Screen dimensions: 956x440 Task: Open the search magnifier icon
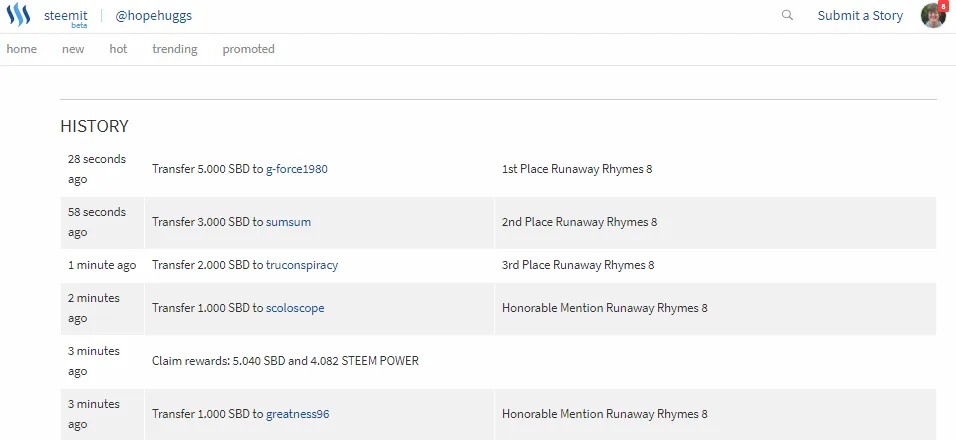point(787,15)
